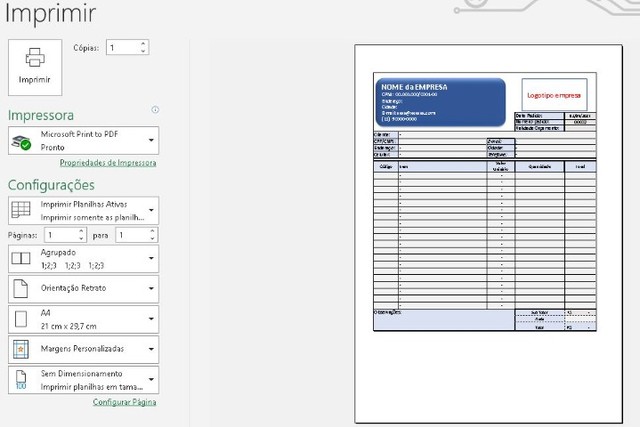The height and width of the screenshot is (427, 640).
Task: Click 'Imprimir somente as planilh...' description text
Action: [92, 218]
